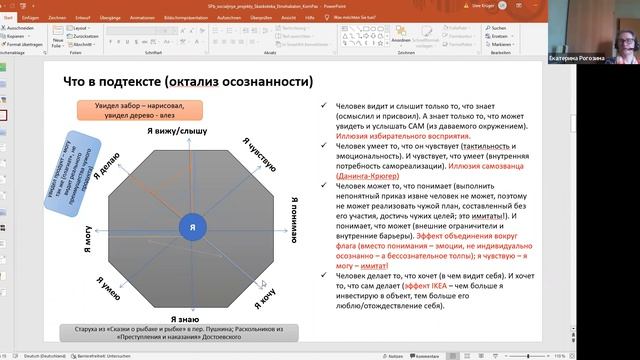Open the Layout dropdown
This screenshot has width=640, height=360.
pos(79,28)
